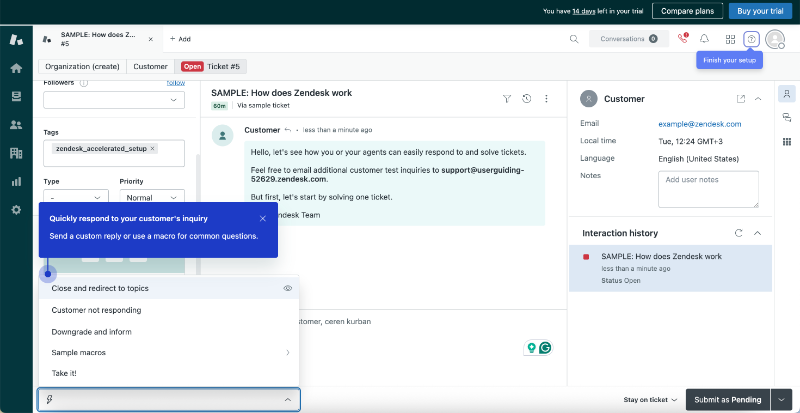Screen dimensions: 800x413
Task: Select Downgrade and inform macro
Action: [168, 332]
